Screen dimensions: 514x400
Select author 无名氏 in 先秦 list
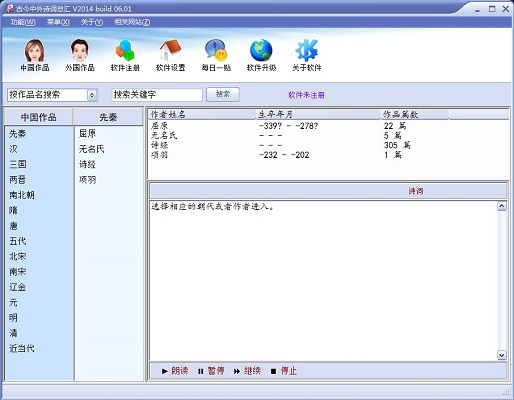click(x=92, y=149)
